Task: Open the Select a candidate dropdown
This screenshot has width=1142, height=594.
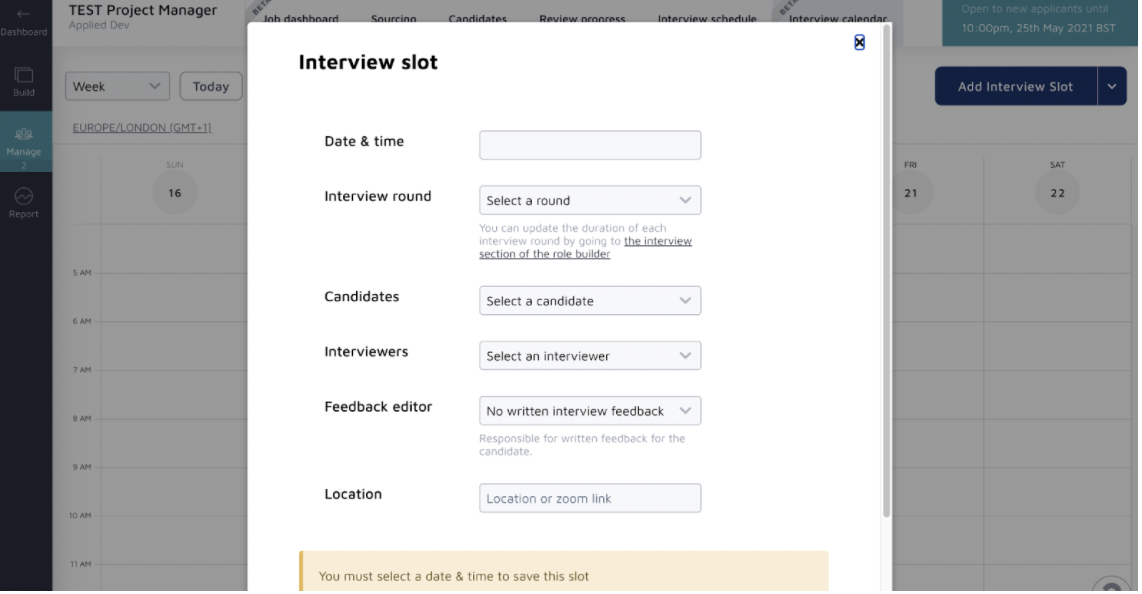Action: click(590, 301)
